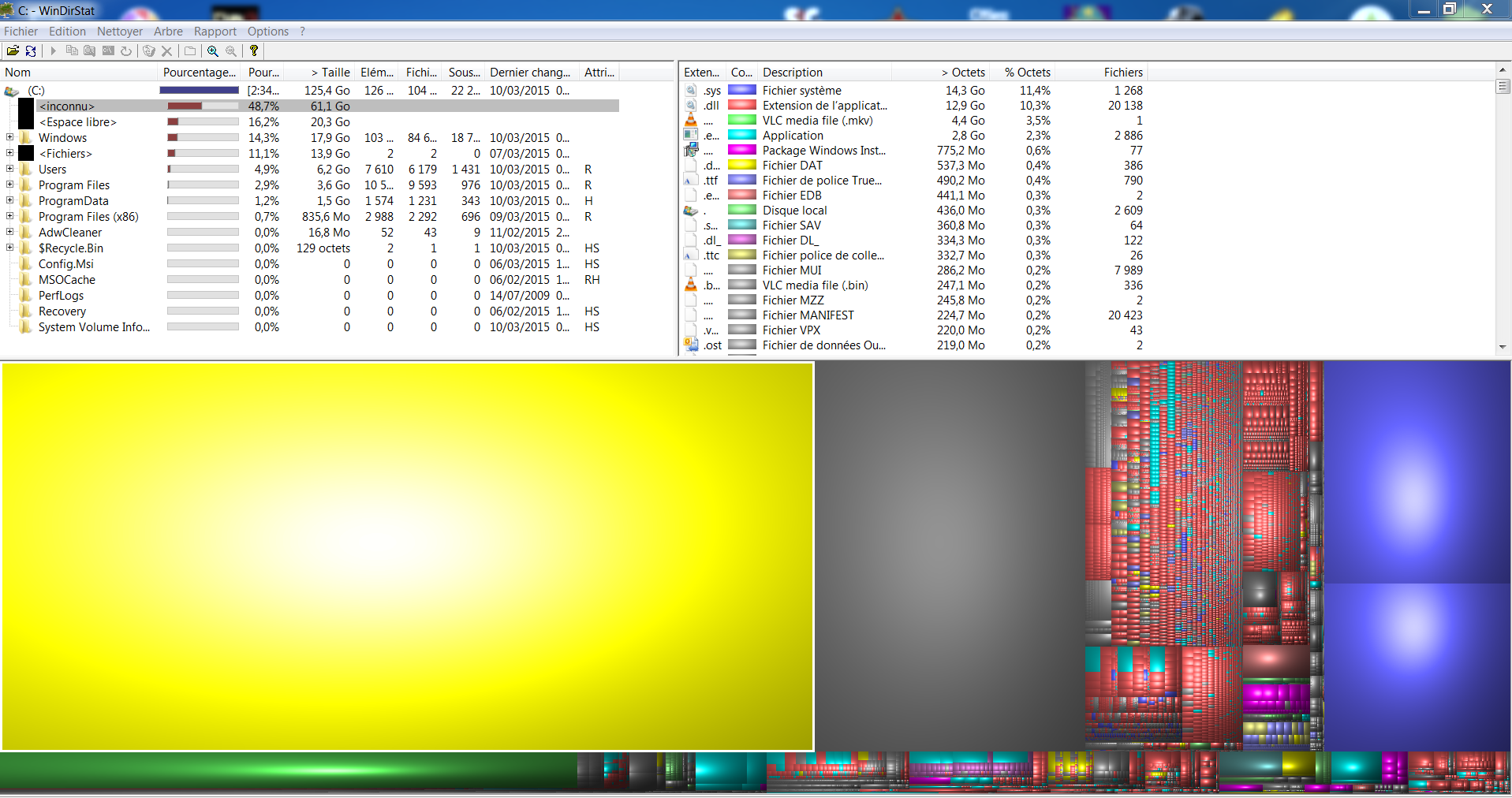Screen dimensions: 1512x798
Task: Click the Explorer Here toolbar icon
Action: click(x=90, y=50)
